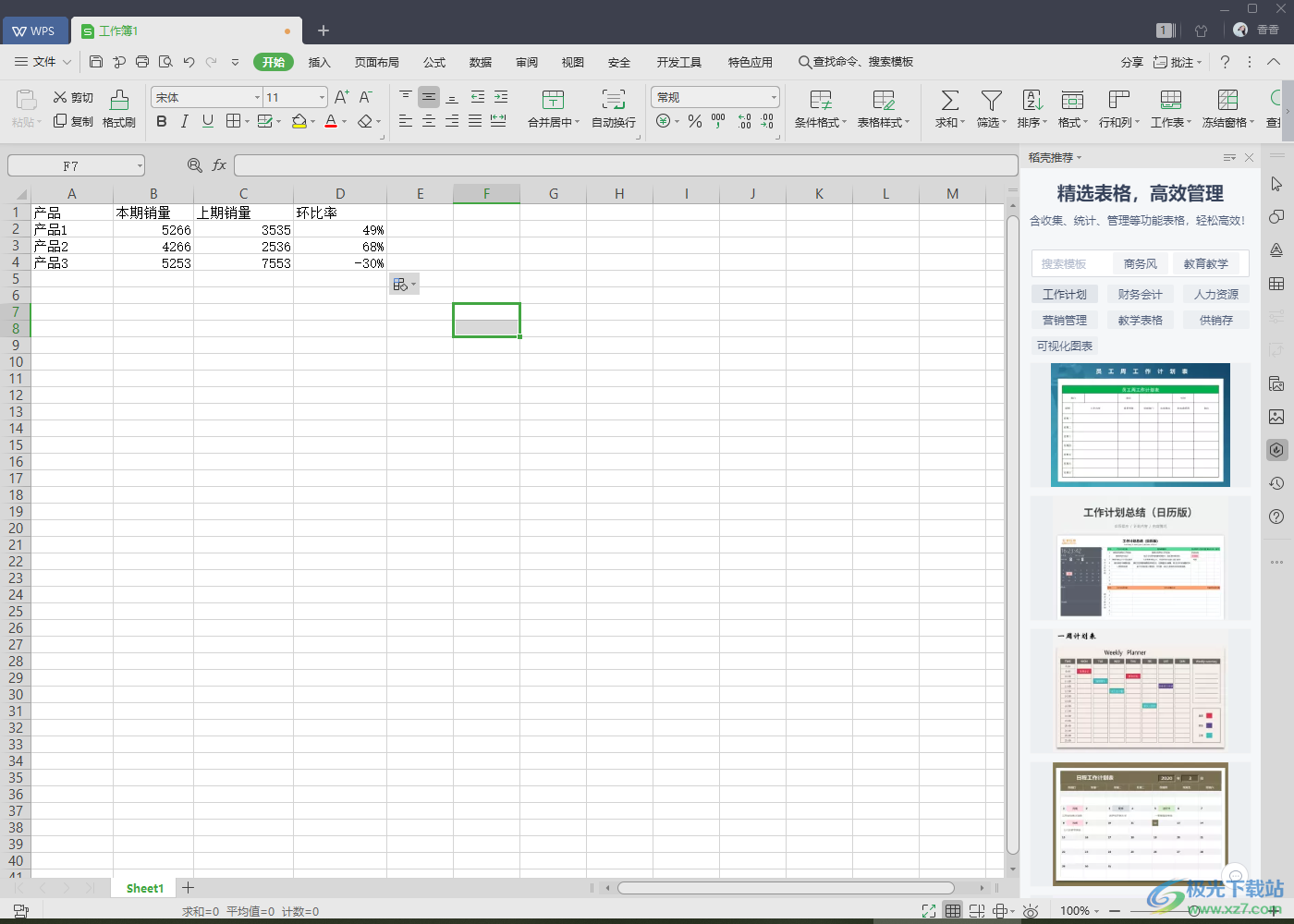This screenshot has width=1294, height=924.
Task: Open Print Preview from the quick access toolbar
Action: tap(165, 62)
